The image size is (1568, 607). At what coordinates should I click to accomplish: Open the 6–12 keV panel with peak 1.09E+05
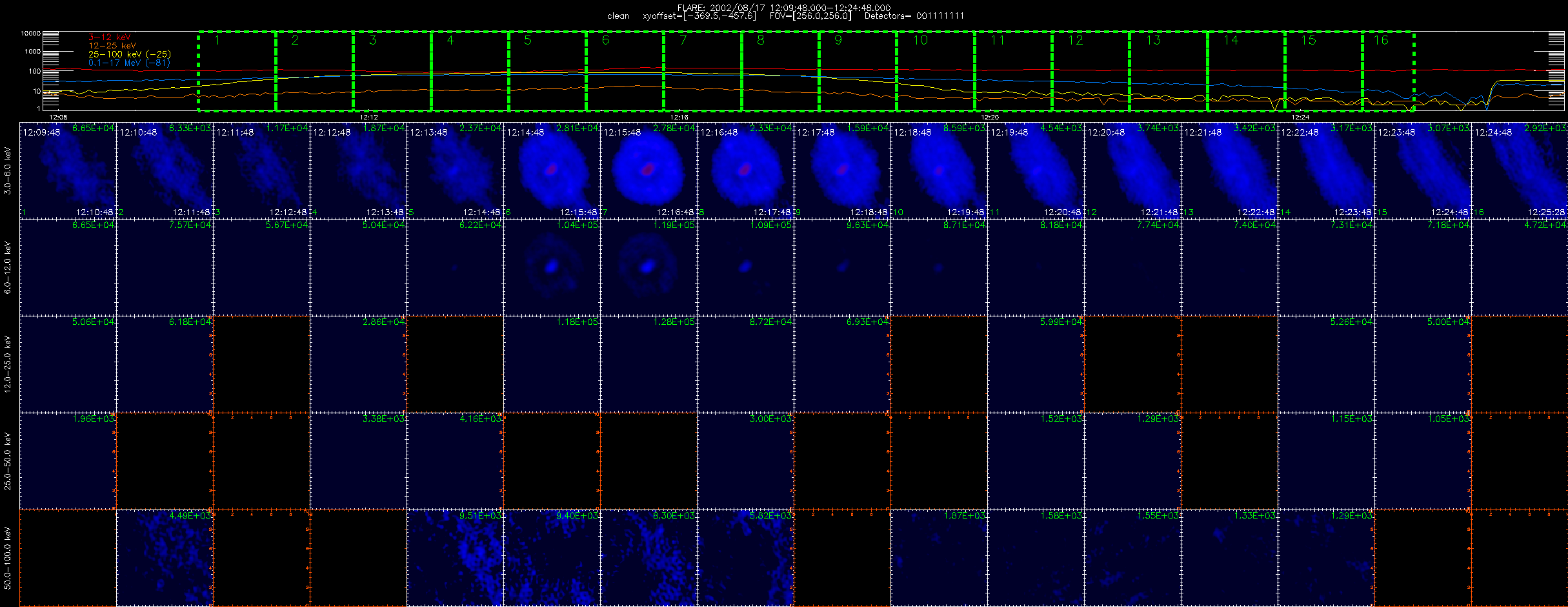click(x=745, y=267)
